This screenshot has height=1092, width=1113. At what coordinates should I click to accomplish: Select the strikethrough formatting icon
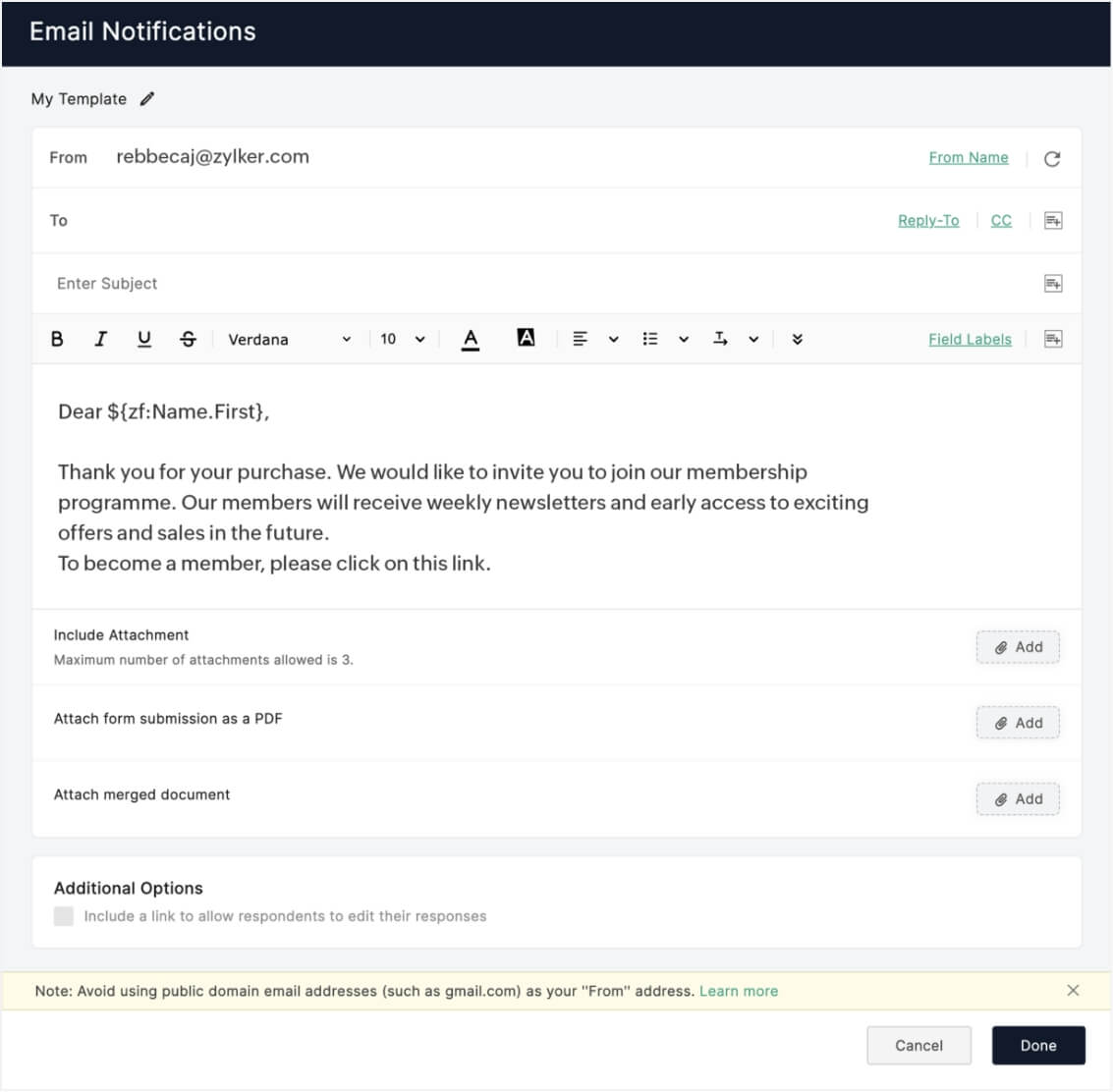188,339
